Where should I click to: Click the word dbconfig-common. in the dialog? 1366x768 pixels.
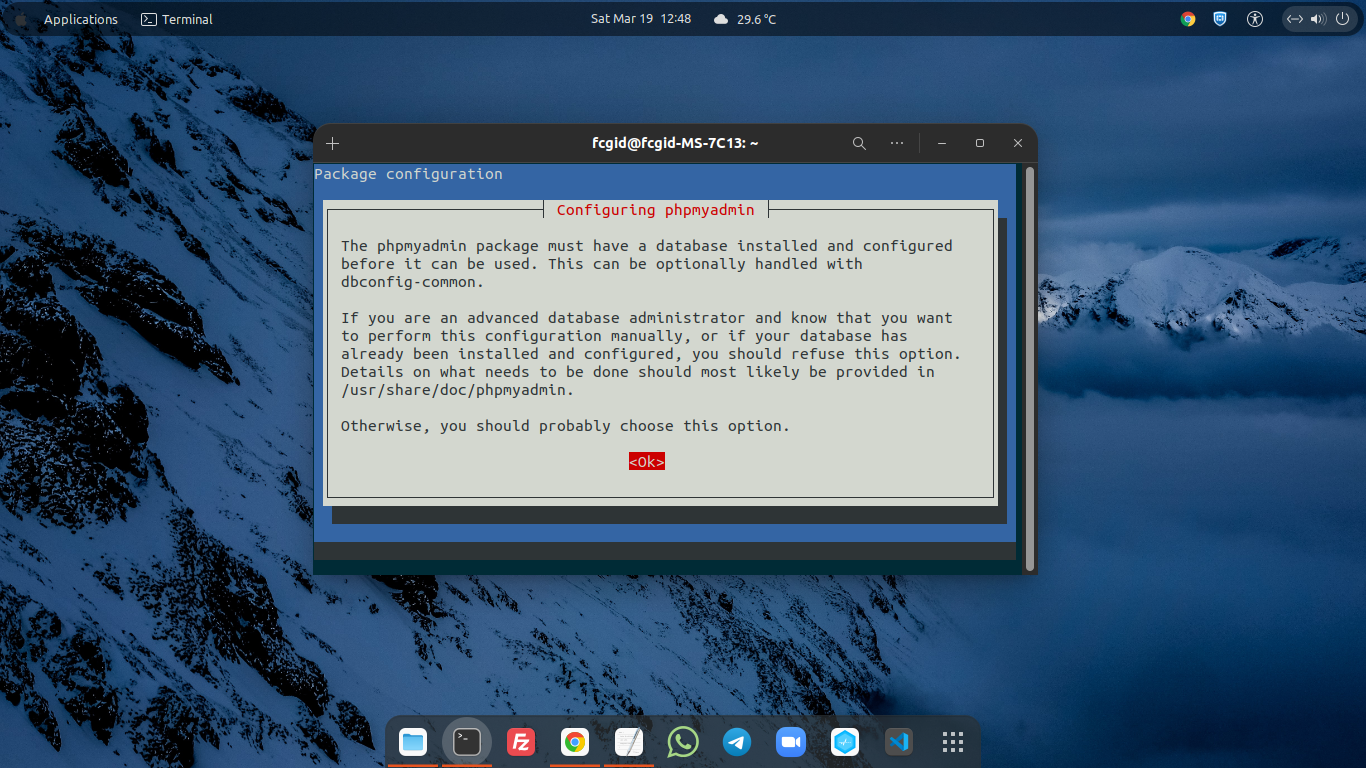click(412, 282)
